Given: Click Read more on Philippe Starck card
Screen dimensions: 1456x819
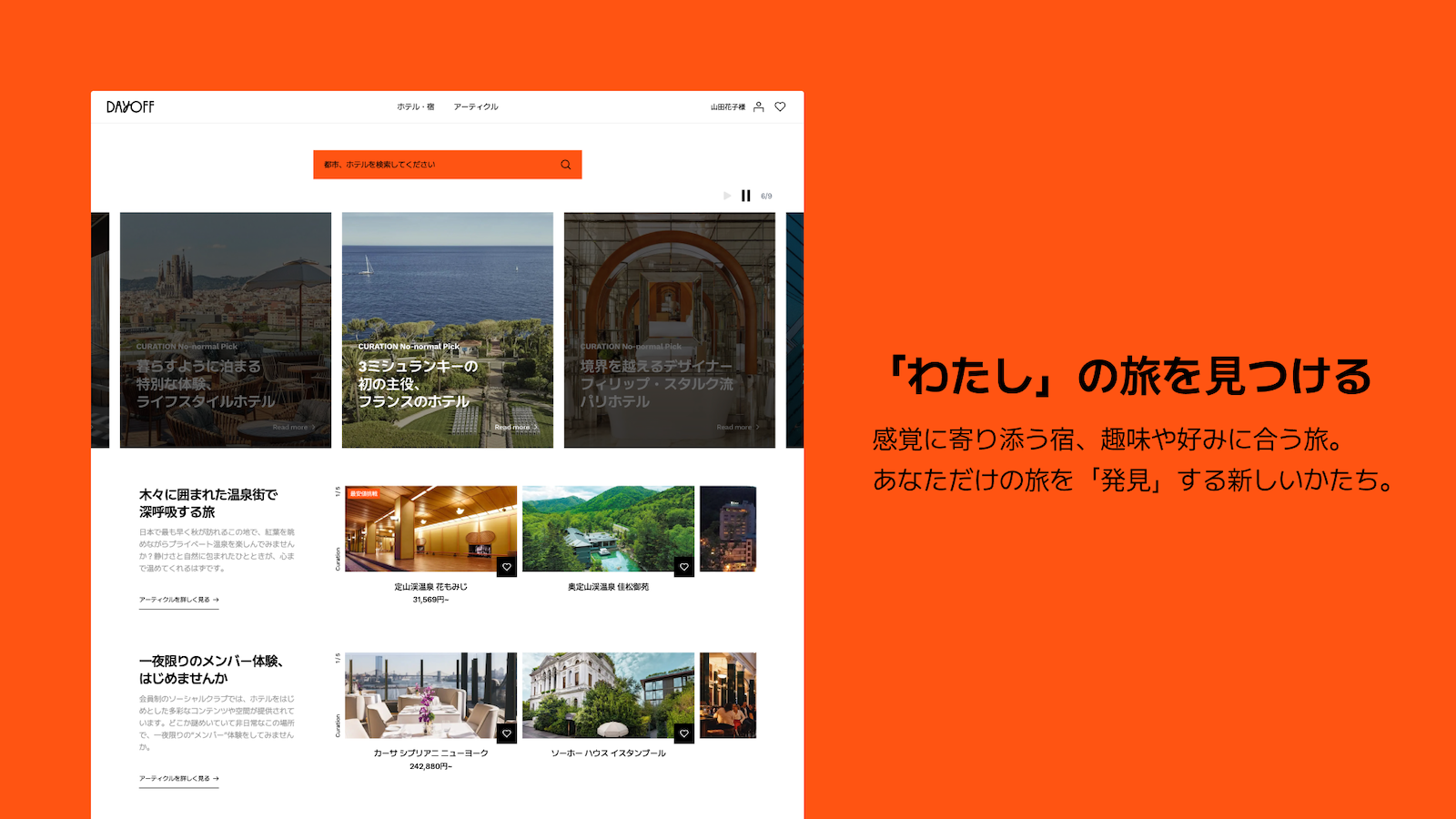Looking at the screenshot, I should pos(737,428).
